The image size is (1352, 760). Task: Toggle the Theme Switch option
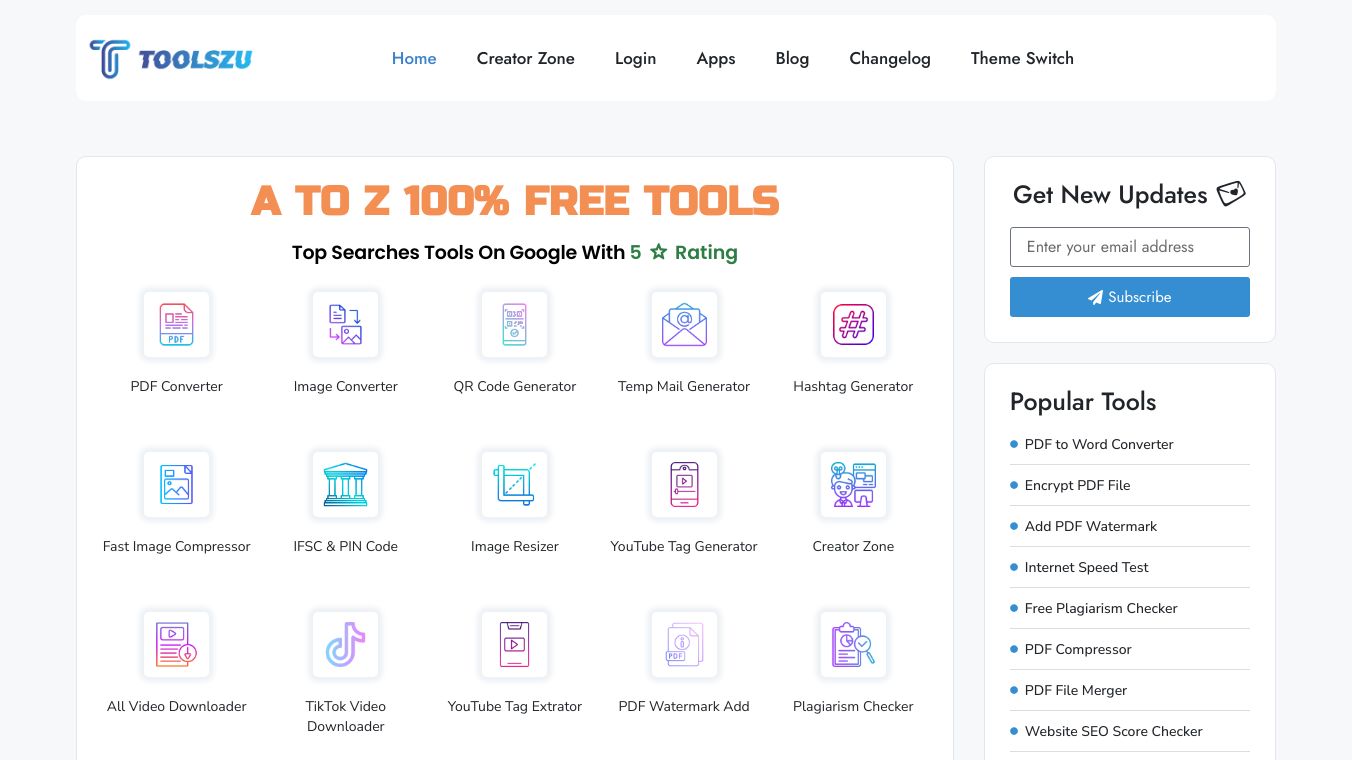click(x=1022, y=59)
